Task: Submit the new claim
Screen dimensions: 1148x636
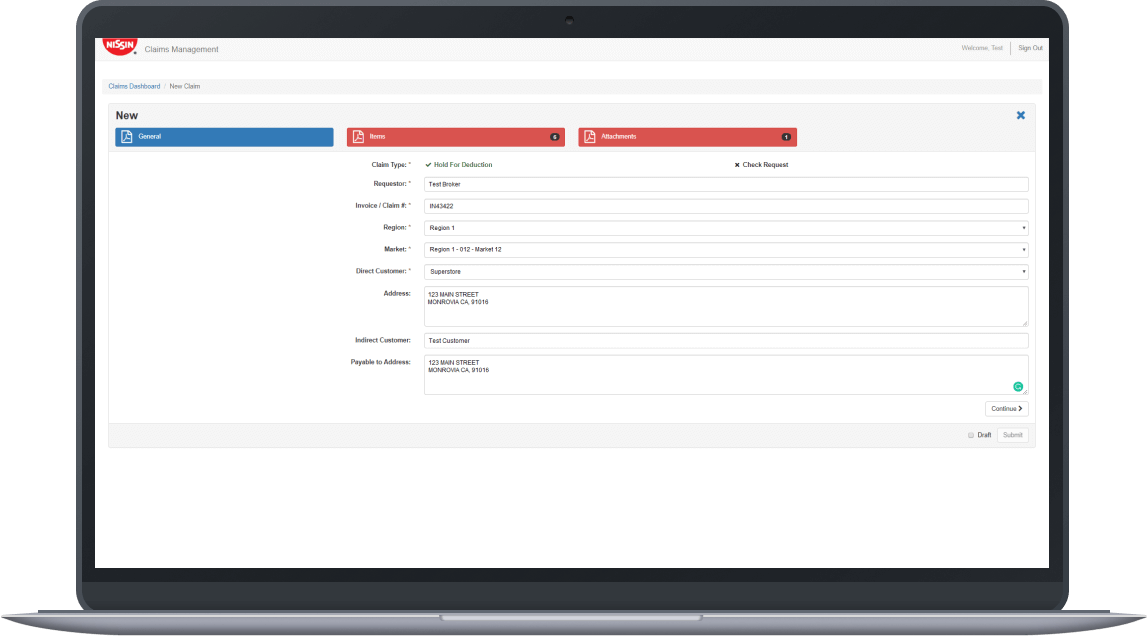Action: point(1011,434)
